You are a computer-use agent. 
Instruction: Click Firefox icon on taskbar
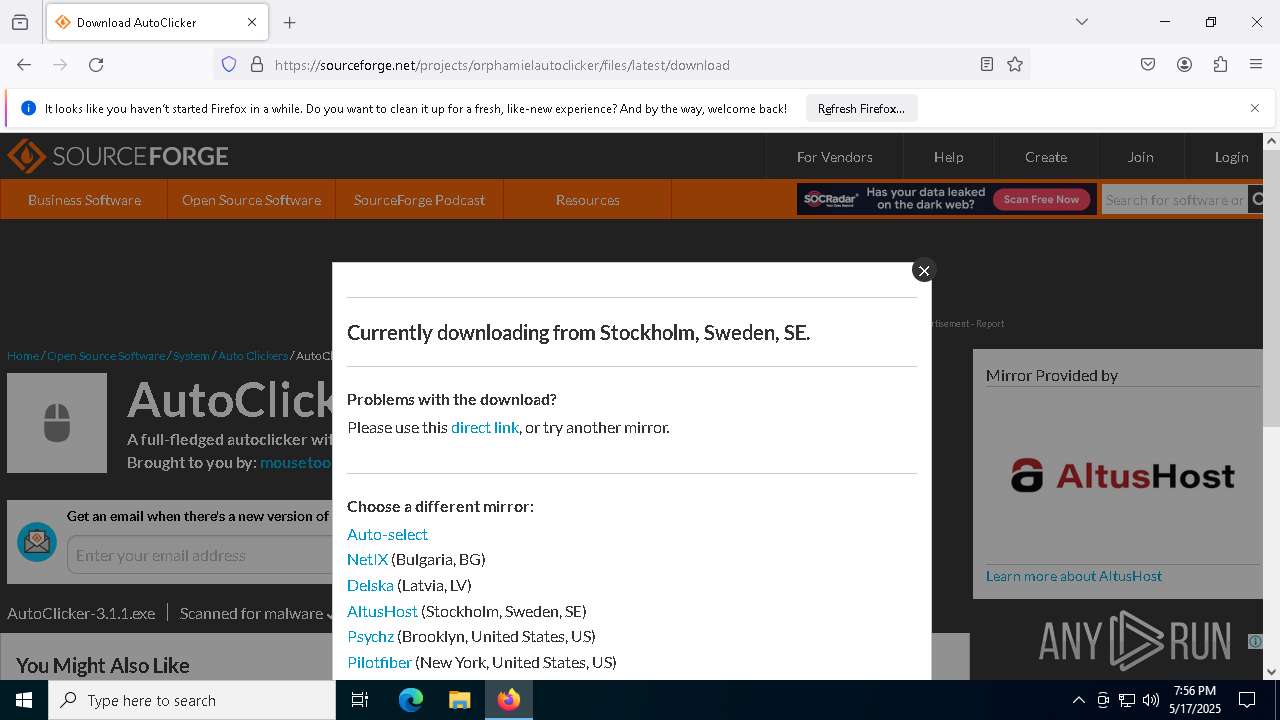508,700
